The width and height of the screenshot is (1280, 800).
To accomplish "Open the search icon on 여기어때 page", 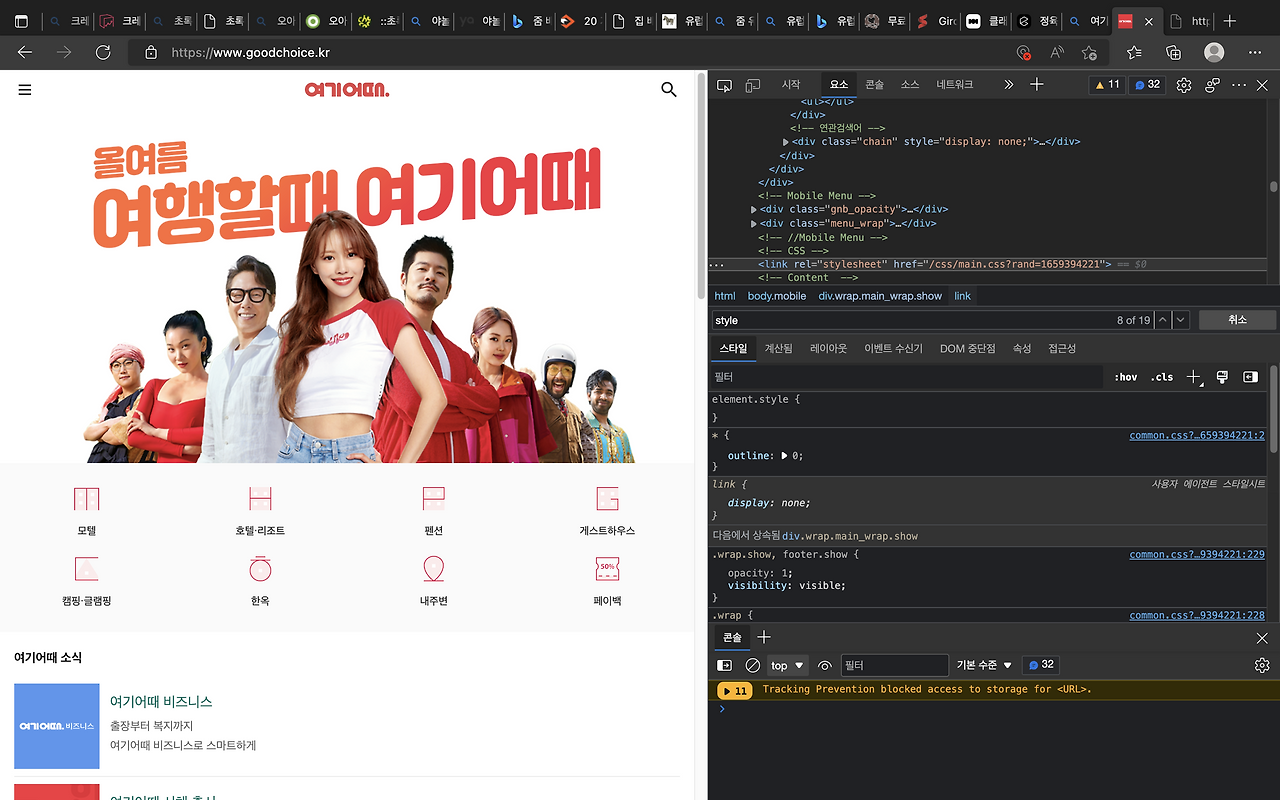I will point(668,89).
